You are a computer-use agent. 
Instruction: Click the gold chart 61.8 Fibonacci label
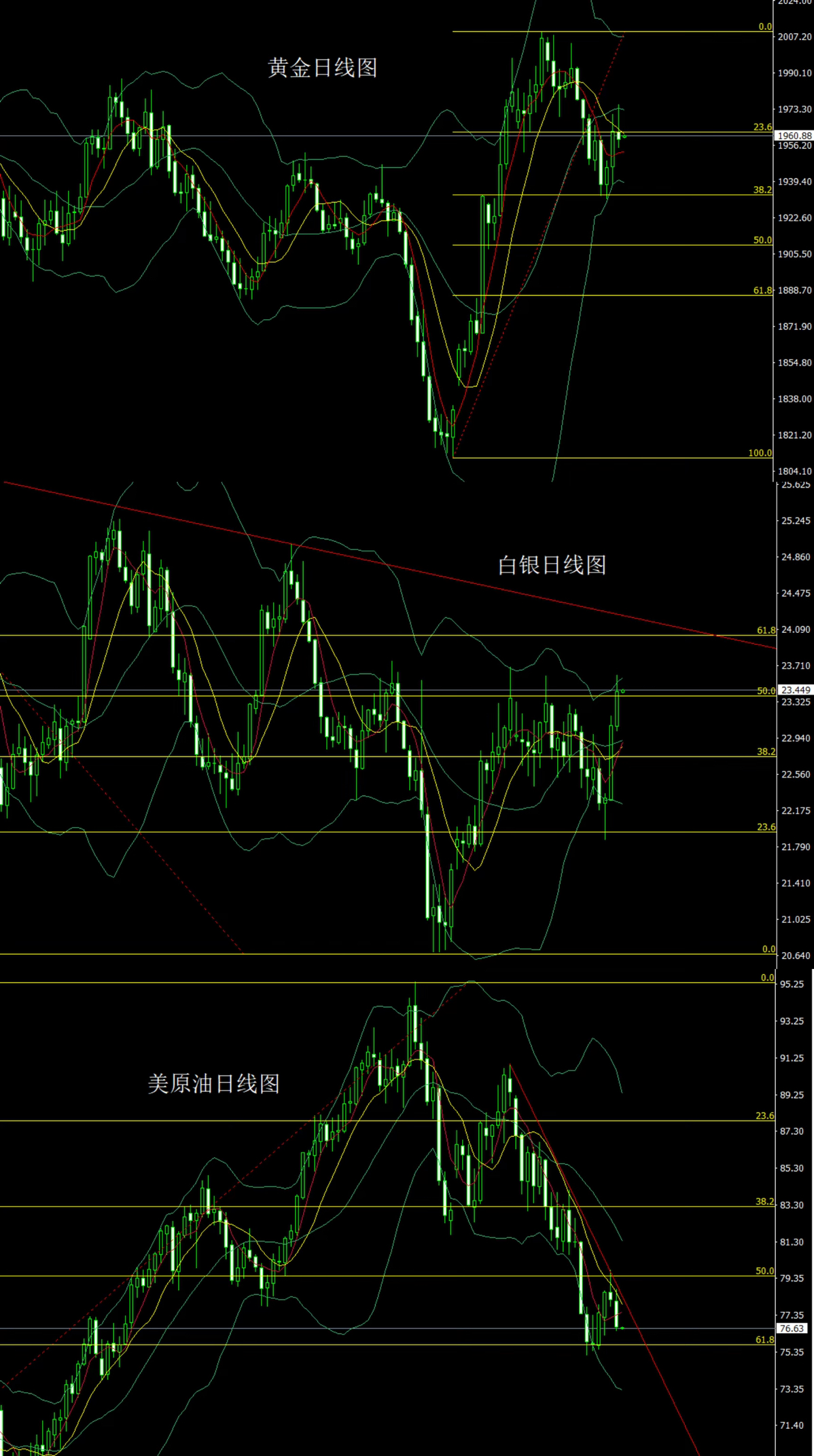762,290
